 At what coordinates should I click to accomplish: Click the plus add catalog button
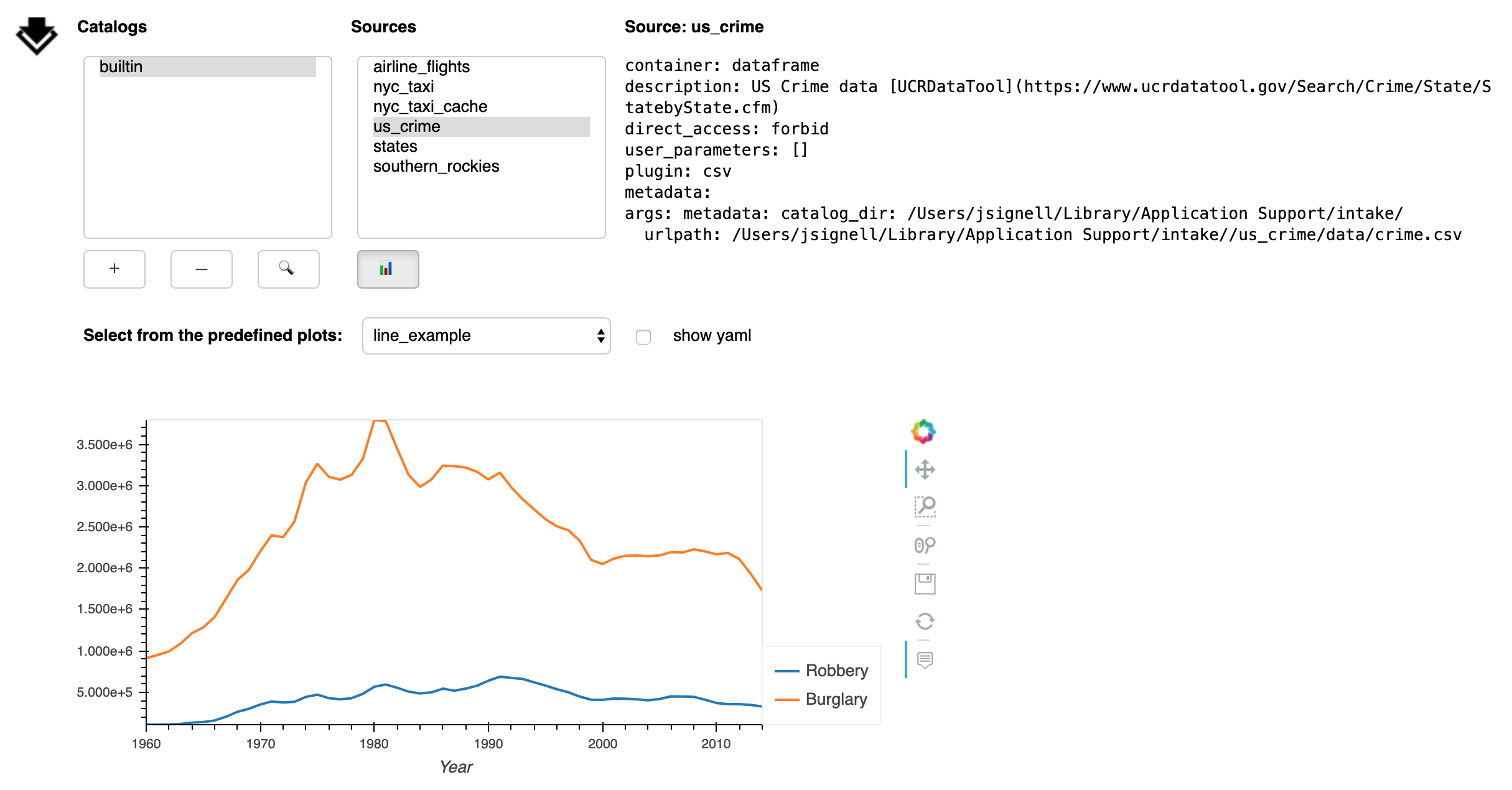114,269
